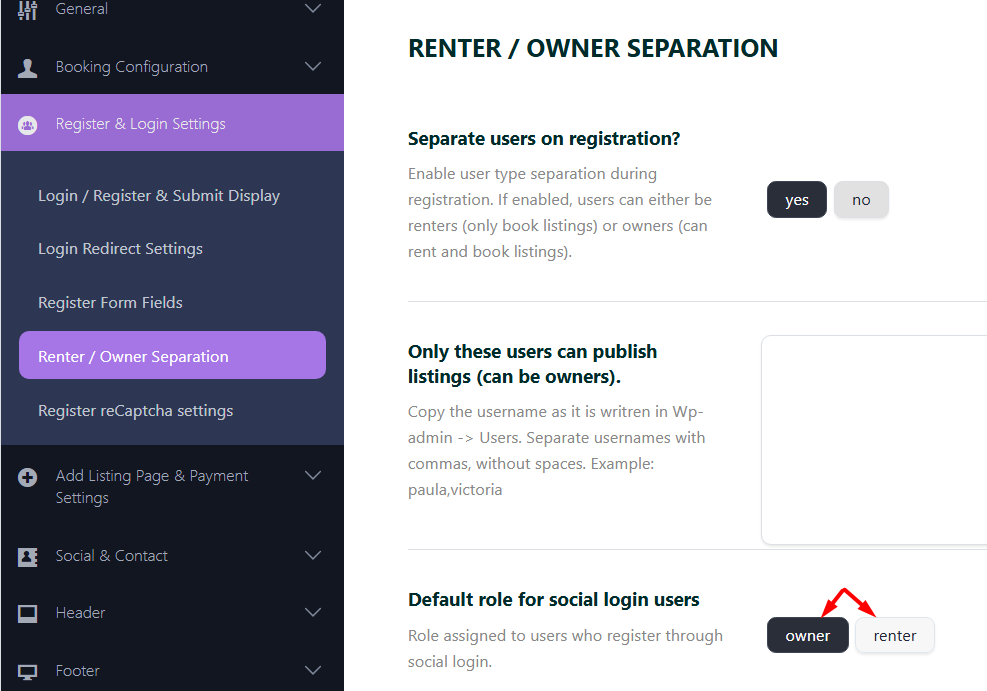Select yes for separate users on registration
Viewport: 987px width, 691px height.
click(796, 200)
